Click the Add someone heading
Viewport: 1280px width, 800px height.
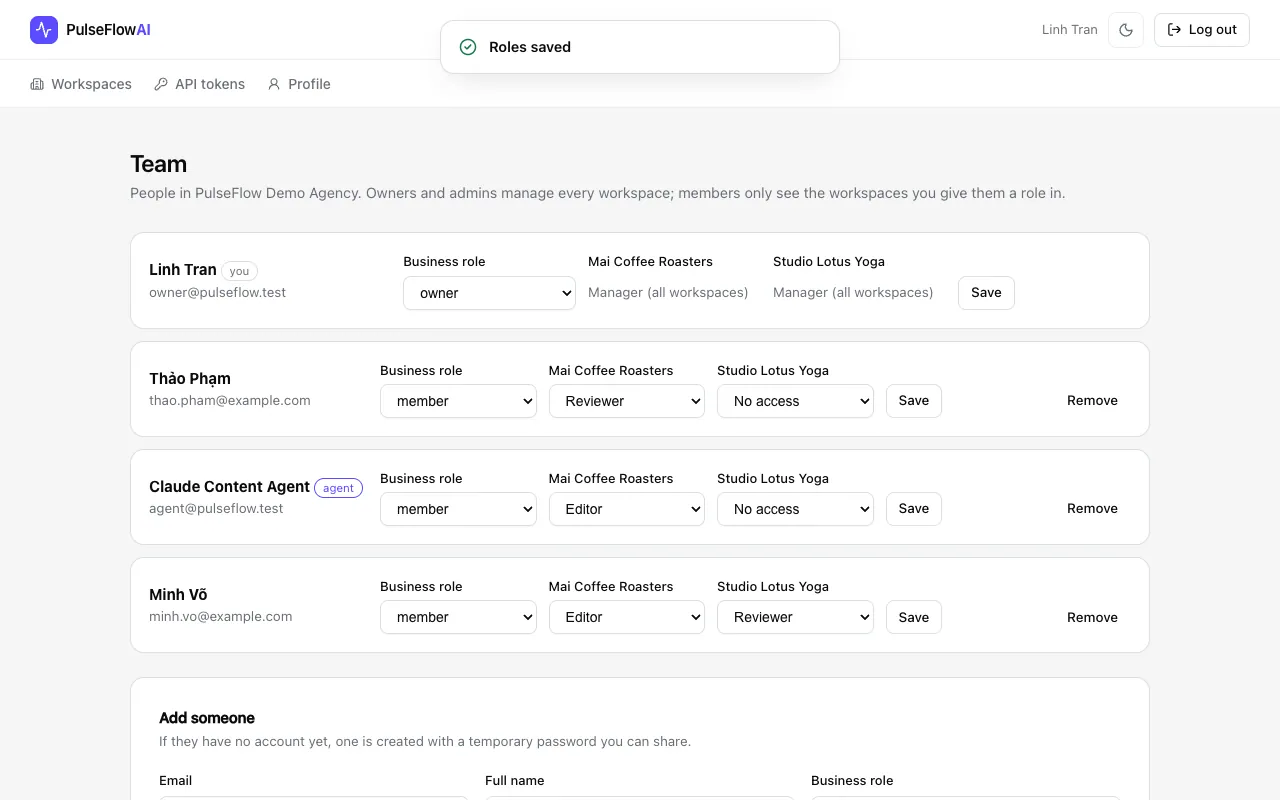[207, 718]
